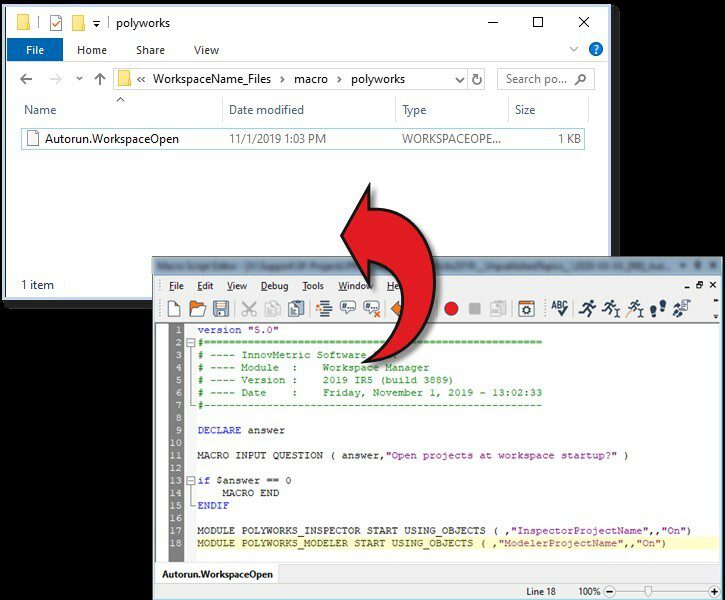The image size is (725, 600).
Task: Open subfolder list after the macro breadcrumb
Action: [x=339, y=80]
